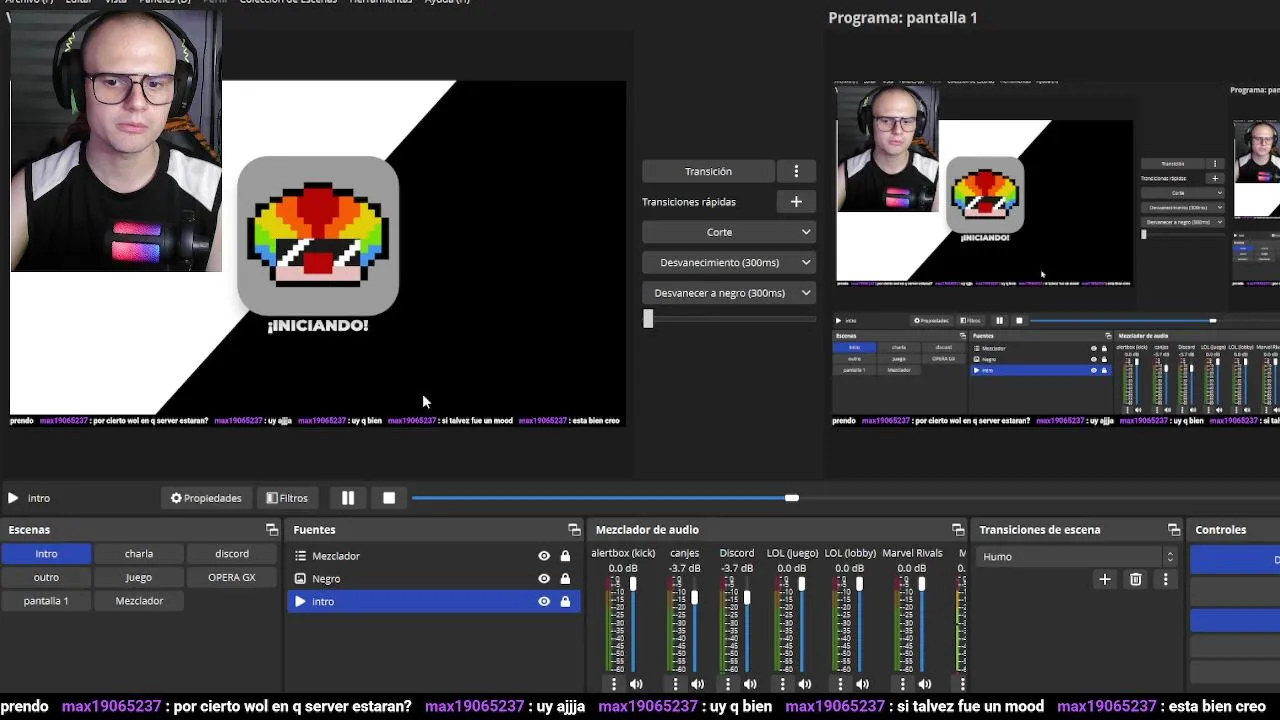Open the alertbox (kick) channel options menu
The height and width of the screenshot is (720, 1280).
(x=614, y=684)
